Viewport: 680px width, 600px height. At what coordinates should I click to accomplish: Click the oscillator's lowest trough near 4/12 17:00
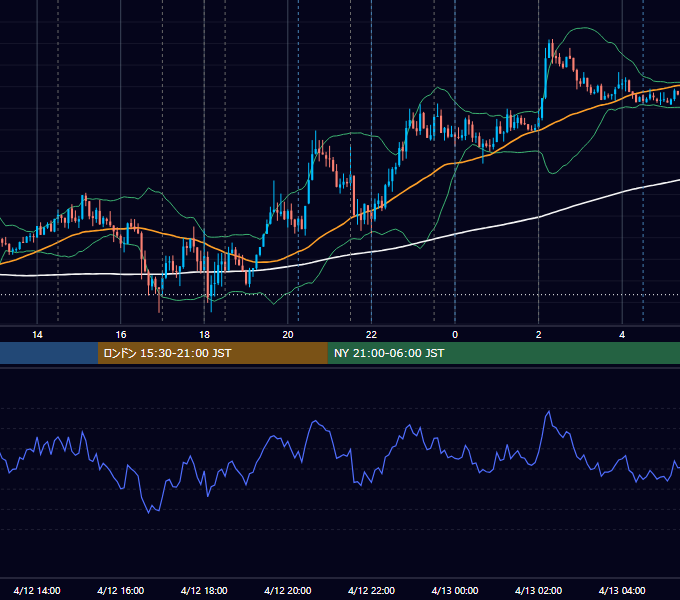coord(149,512)
